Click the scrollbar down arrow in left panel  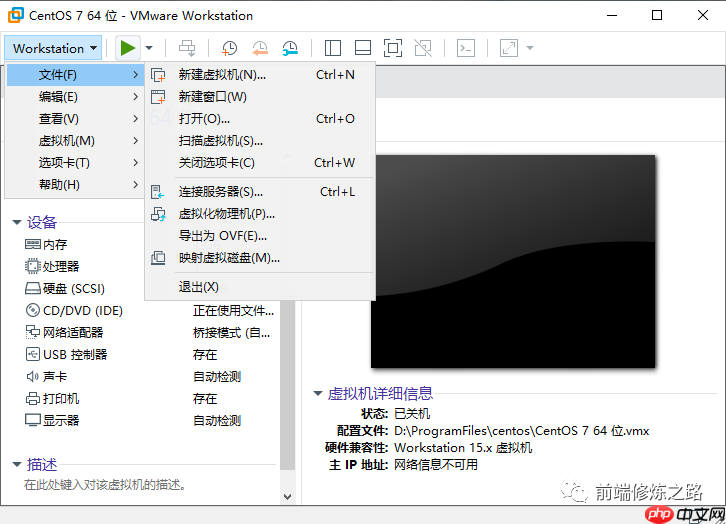point(288,497)
